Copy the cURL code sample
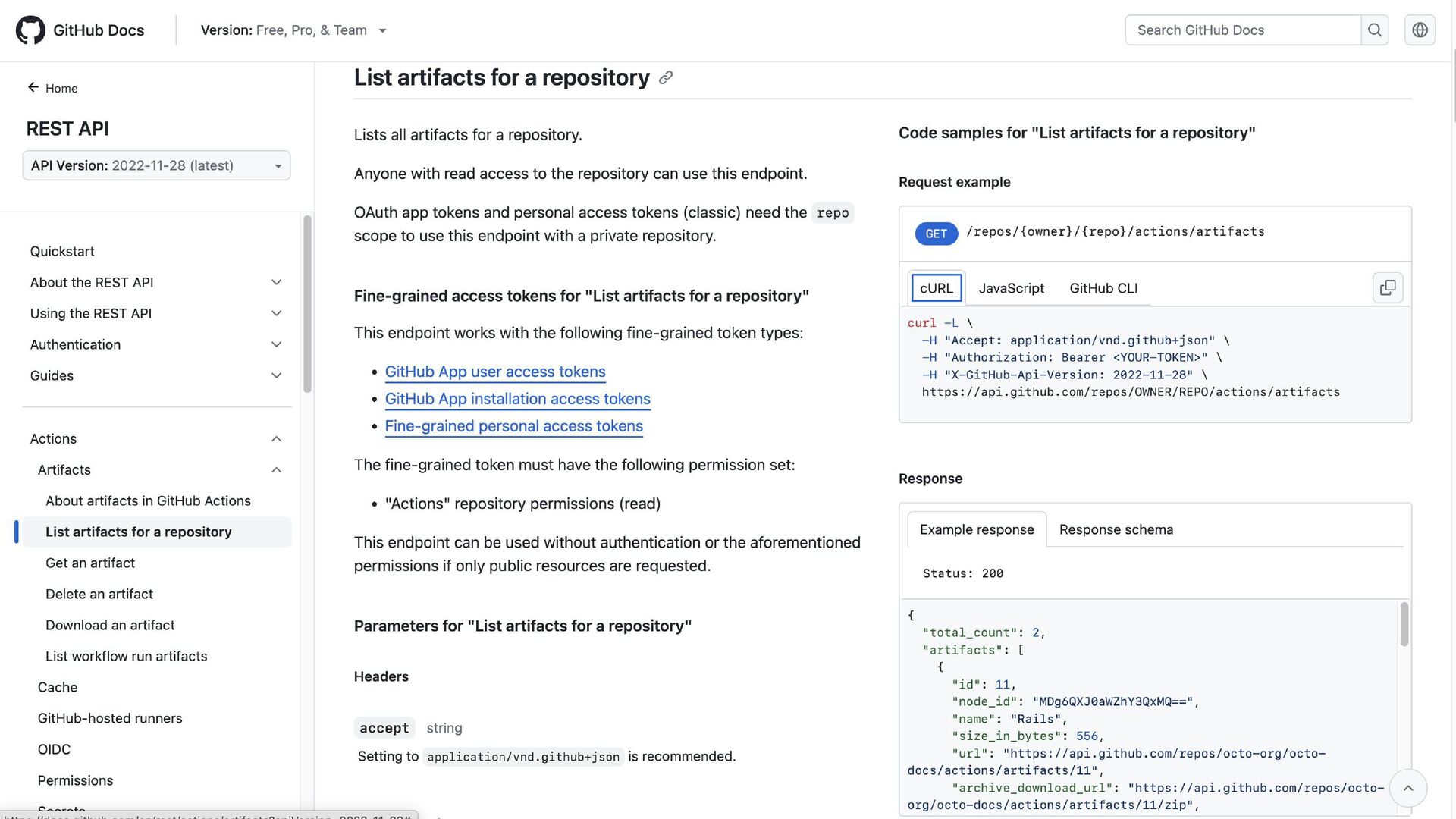The height and width of the screenshot is (819, 1456). (1387, 288)
